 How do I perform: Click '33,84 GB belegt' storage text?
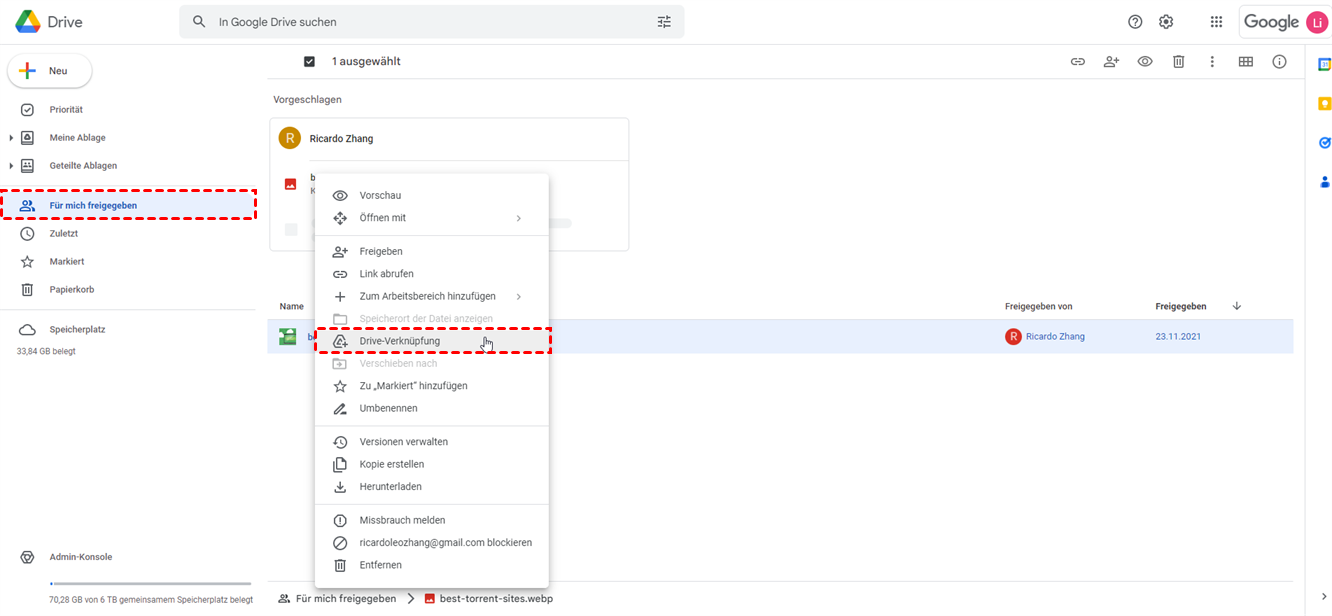coord(46,352)
